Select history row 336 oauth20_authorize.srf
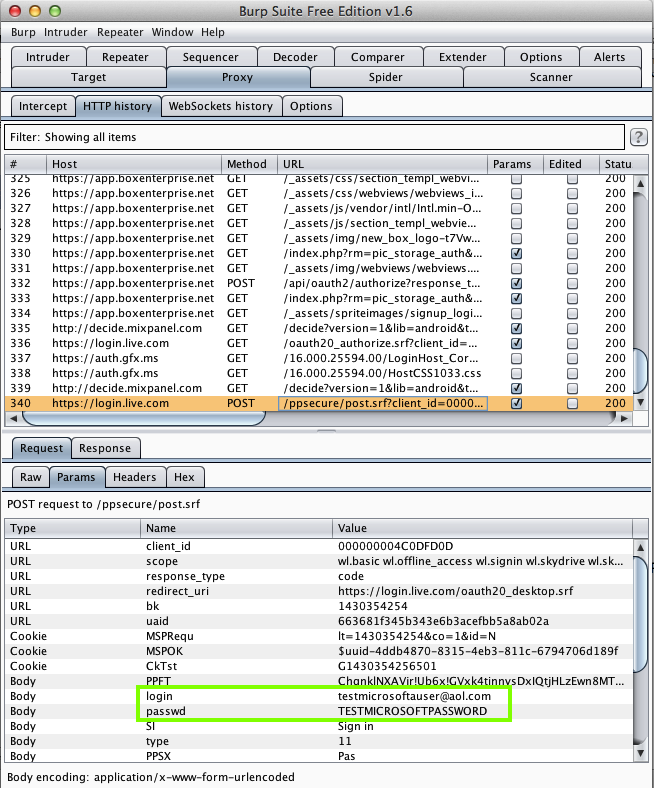Screen dimensions: 654x788 [x=319, y=343]
